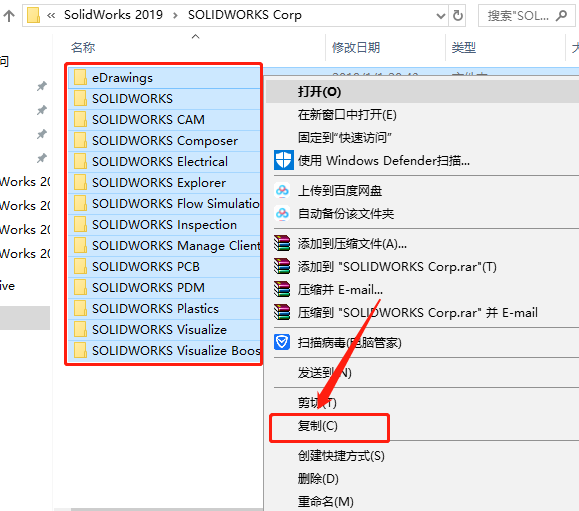This screenshot has width=579, height=511.
Task: Click the SOLIDWORKS CAM folder name
Action: coord(148,120)
